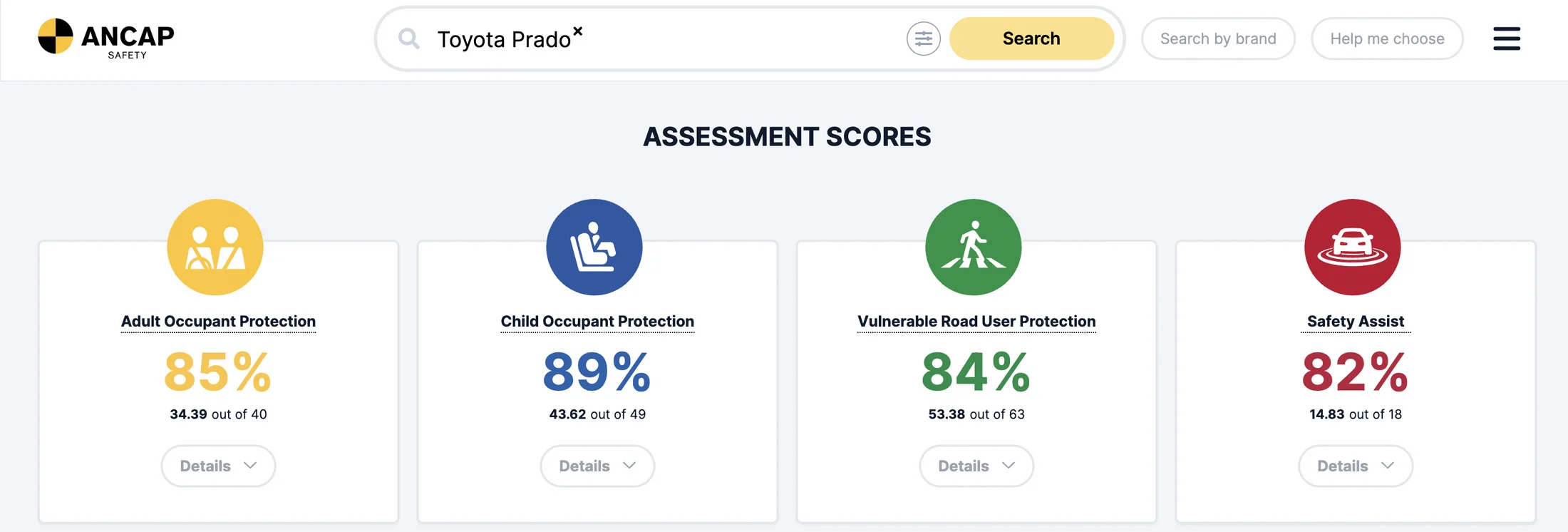Click the ANCAP Safety logo
1568x532 pixels.
click(x=105, y=38)
